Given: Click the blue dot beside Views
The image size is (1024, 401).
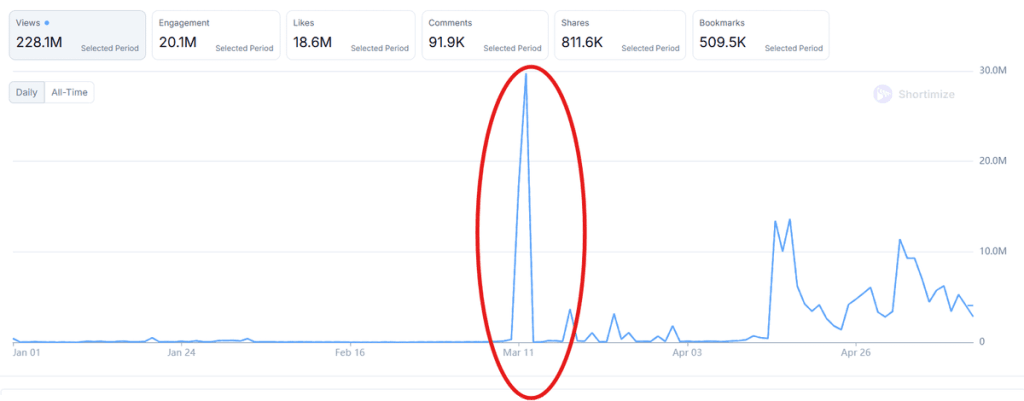Looking at the screenshot, I should pos(47,22).
